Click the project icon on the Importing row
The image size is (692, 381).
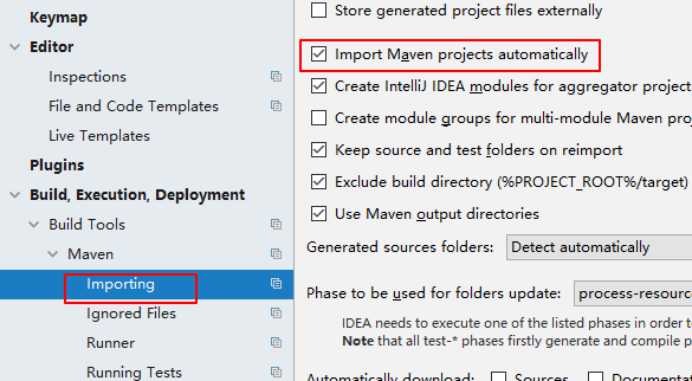click(276, 283)
